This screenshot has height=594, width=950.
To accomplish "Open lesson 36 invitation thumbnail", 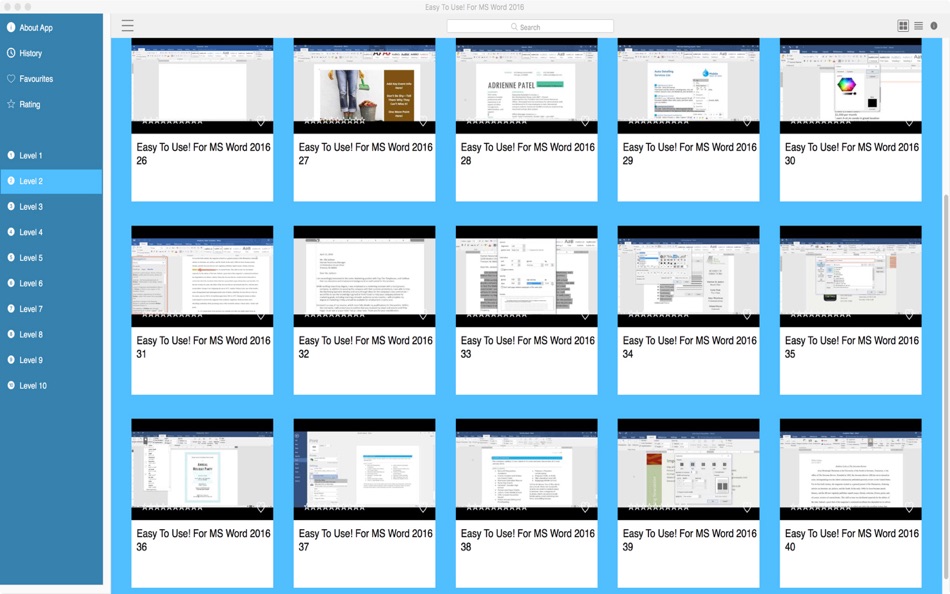I will point(202,469).
